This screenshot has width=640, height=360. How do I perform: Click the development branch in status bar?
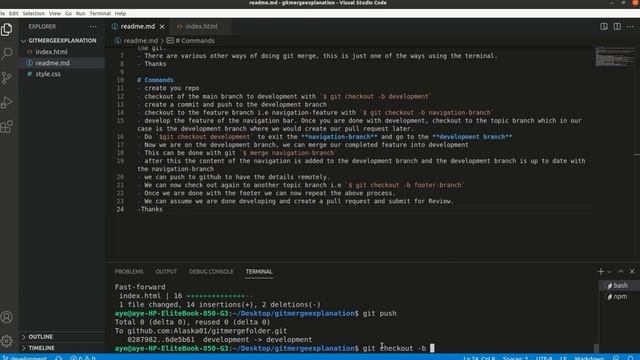[x=24, y=358]
